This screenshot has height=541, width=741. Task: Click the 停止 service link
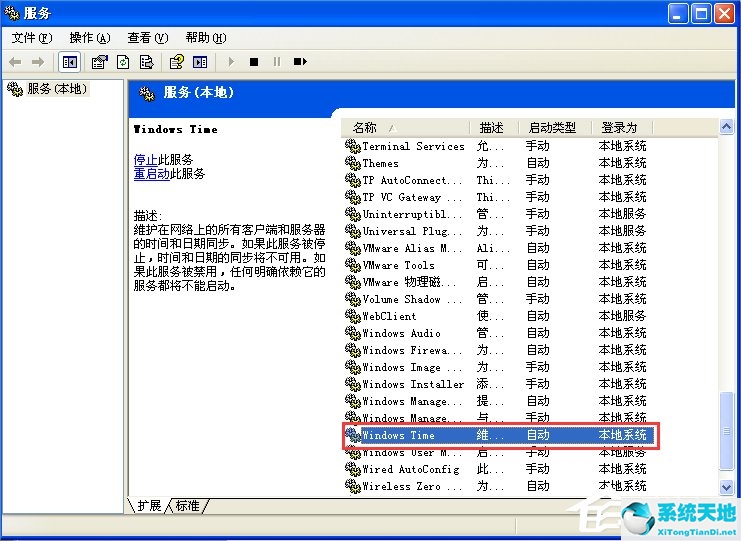pos(145,160)
